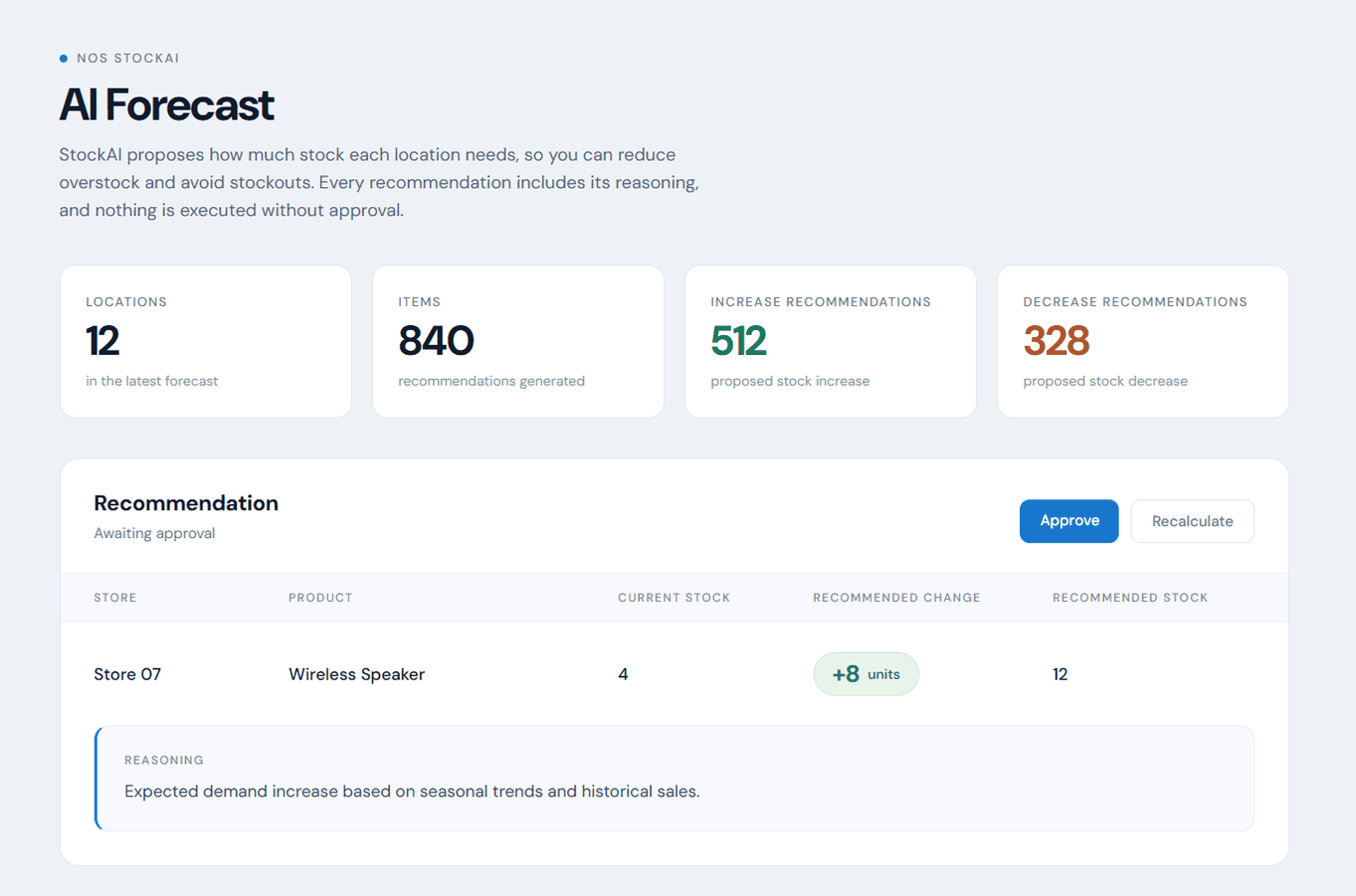Click the PRODUCT column header
This screenshot has height=896, width=1356.
[x=320, y=598]
